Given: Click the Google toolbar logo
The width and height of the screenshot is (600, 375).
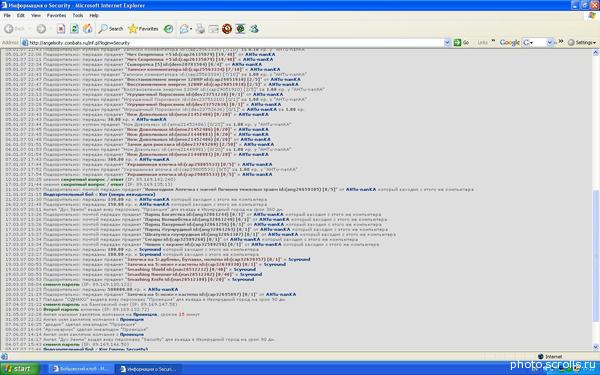Looking at the screenshot, I should point(509,42).
